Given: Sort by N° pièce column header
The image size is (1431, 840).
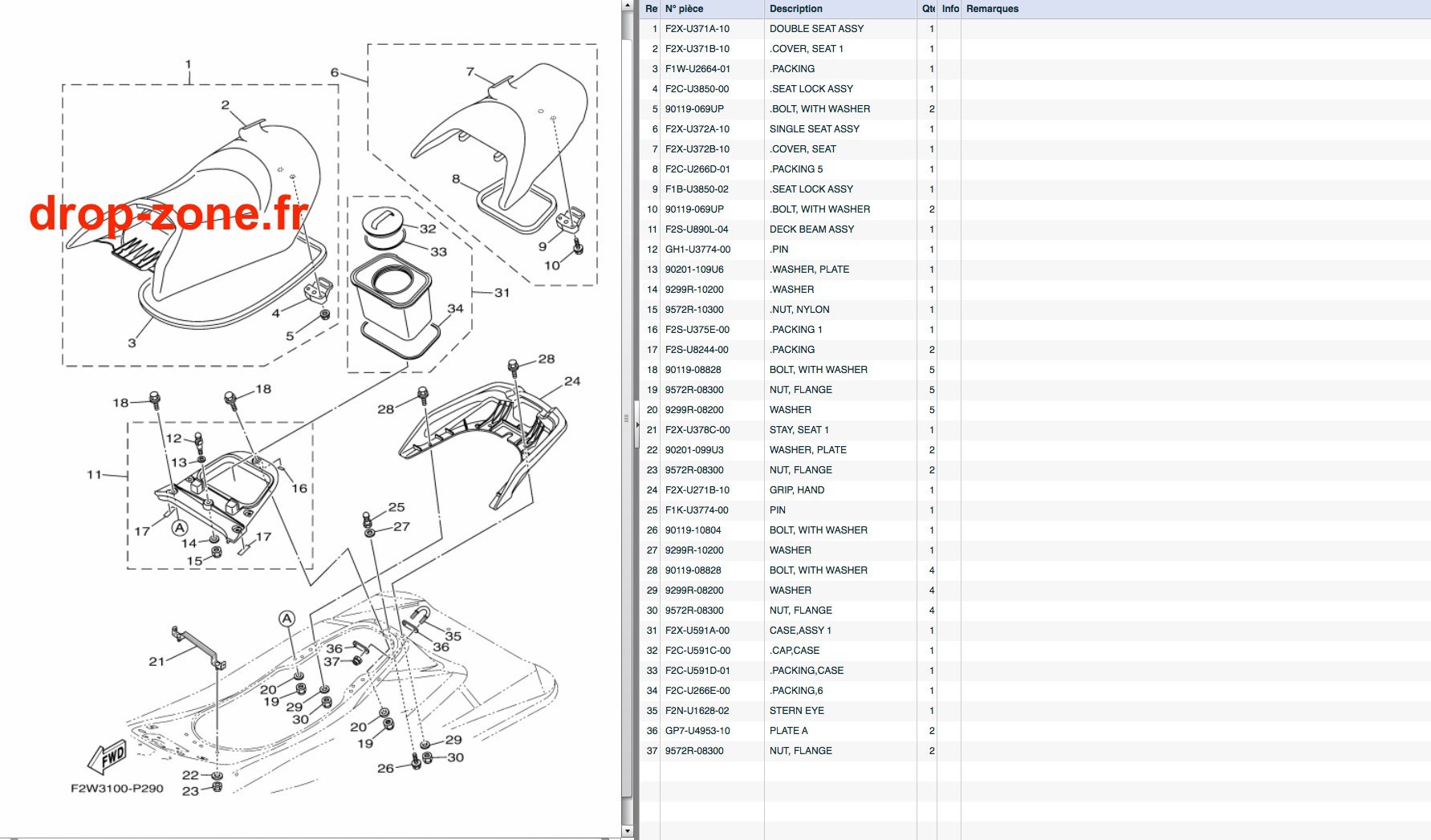Looking at the screenshot, I should coord(712,9).
